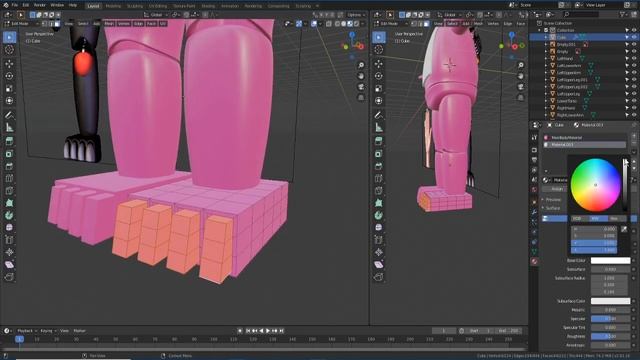Select the Select Box tool in right viewport
This screenshot has height=360, width=640.
tap(379, 37)
